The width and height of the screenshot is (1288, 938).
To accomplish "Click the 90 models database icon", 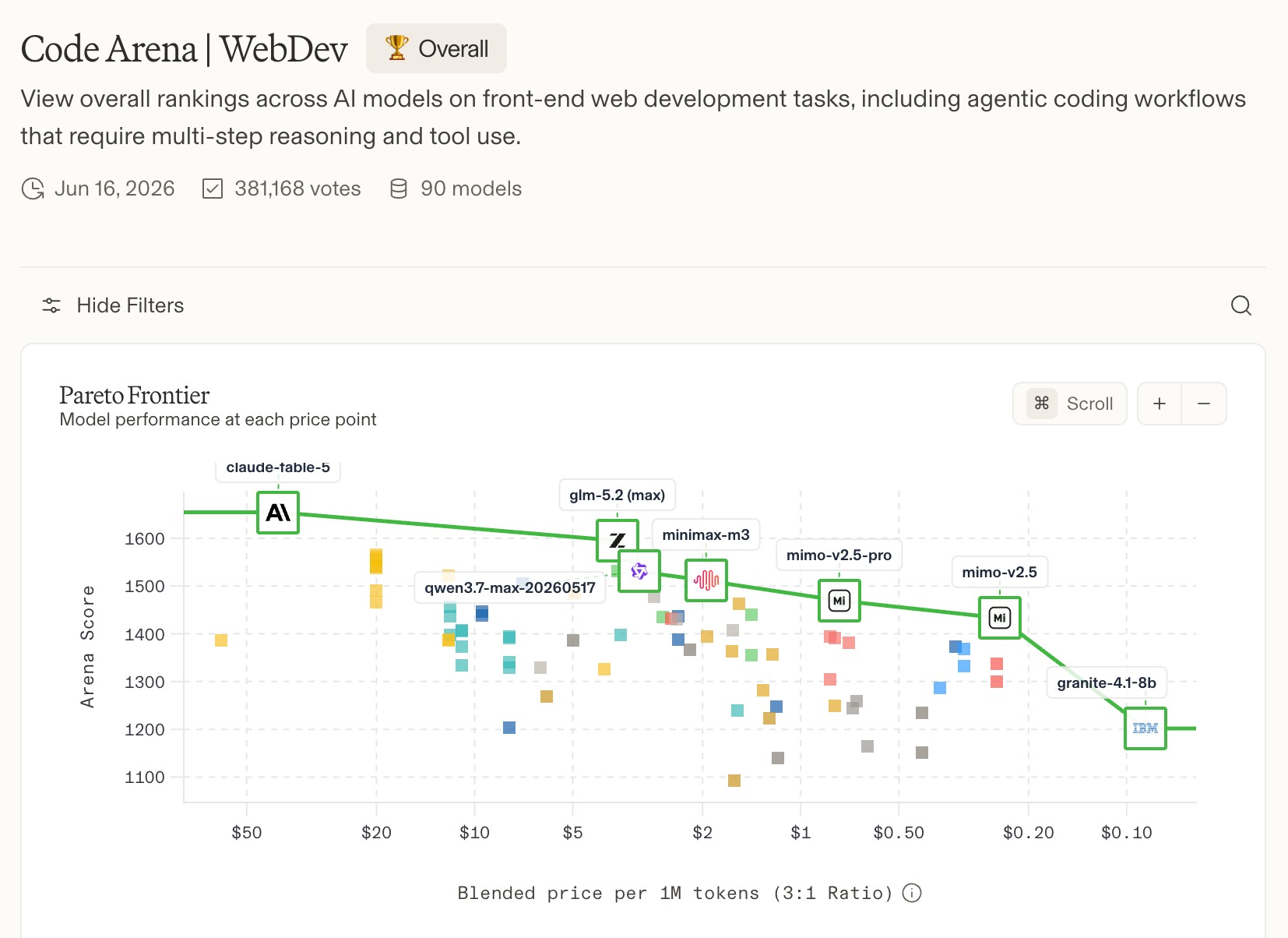I will coord(399,189).
